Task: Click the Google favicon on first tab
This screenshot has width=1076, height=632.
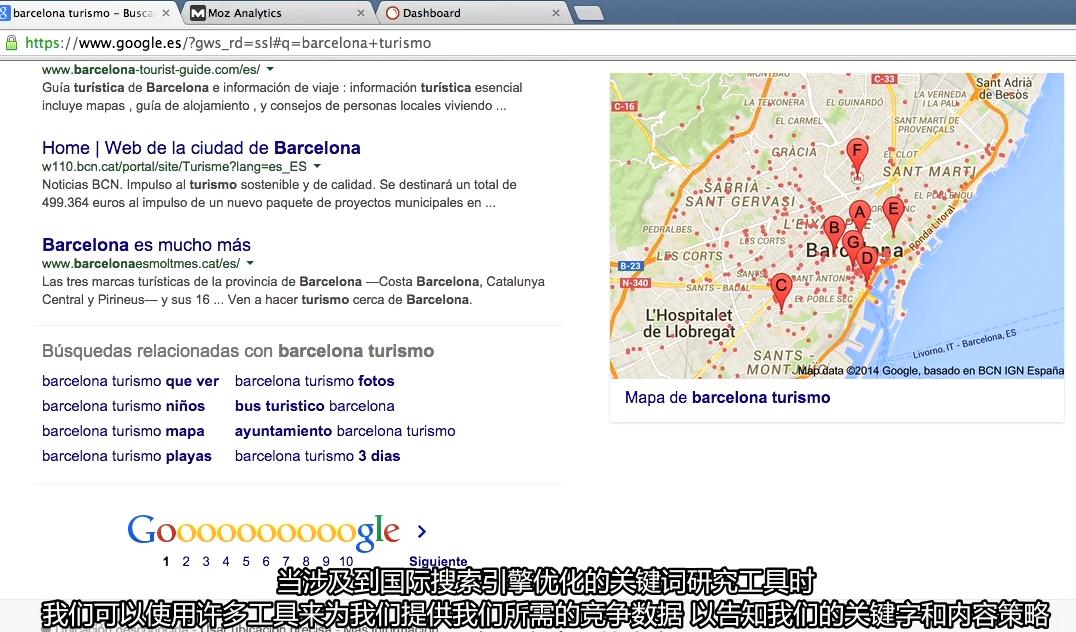Action: (4, 13)
